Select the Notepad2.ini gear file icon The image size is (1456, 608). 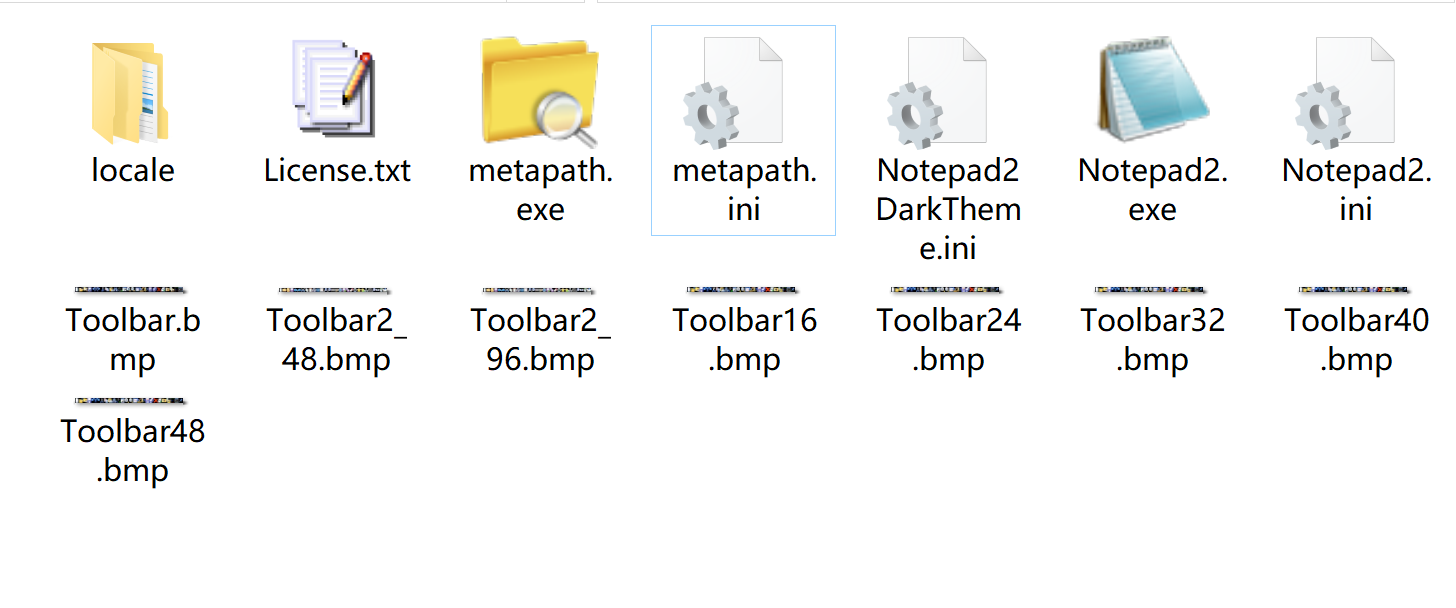pyautogui.click(x=1345, y=93)
